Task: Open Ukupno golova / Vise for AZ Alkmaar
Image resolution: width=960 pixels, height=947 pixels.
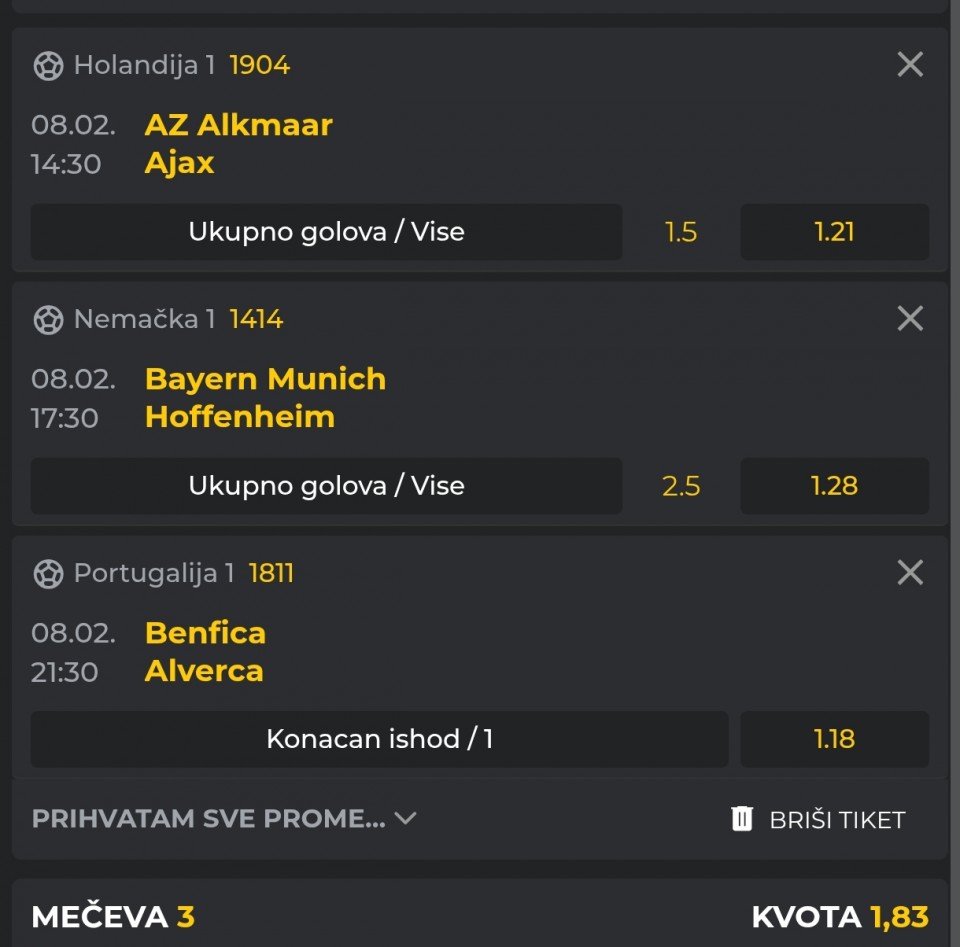Action: pos(326,232)
